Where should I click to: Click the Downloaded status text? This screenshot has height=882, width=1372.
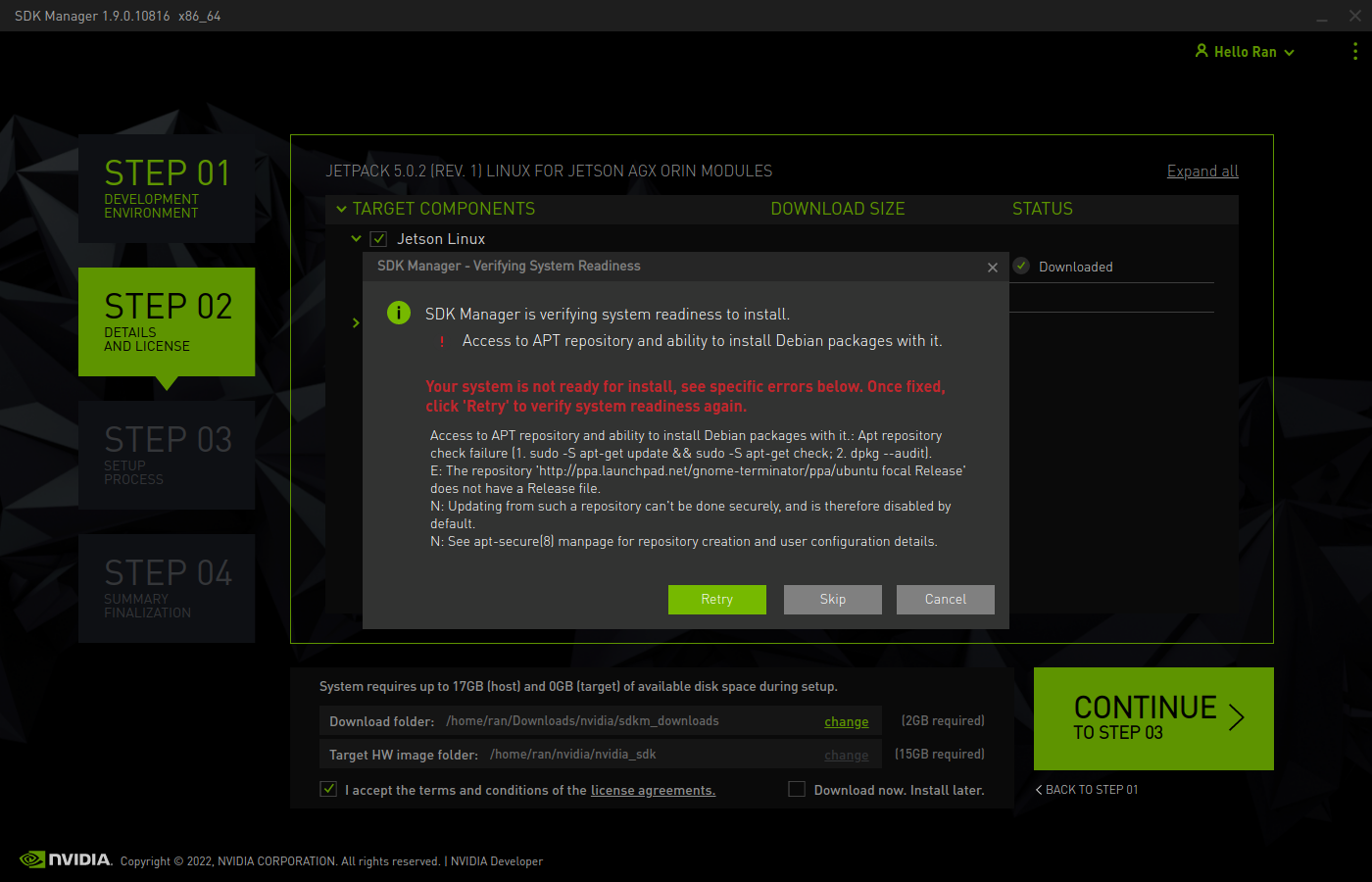[1076, 267]
